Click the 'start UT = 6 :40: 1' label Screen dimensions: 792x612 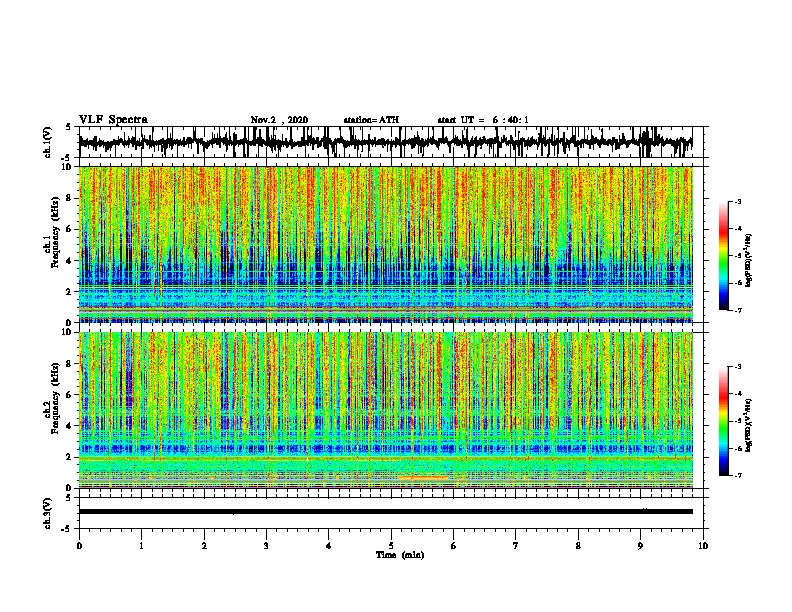coord(483,120)
